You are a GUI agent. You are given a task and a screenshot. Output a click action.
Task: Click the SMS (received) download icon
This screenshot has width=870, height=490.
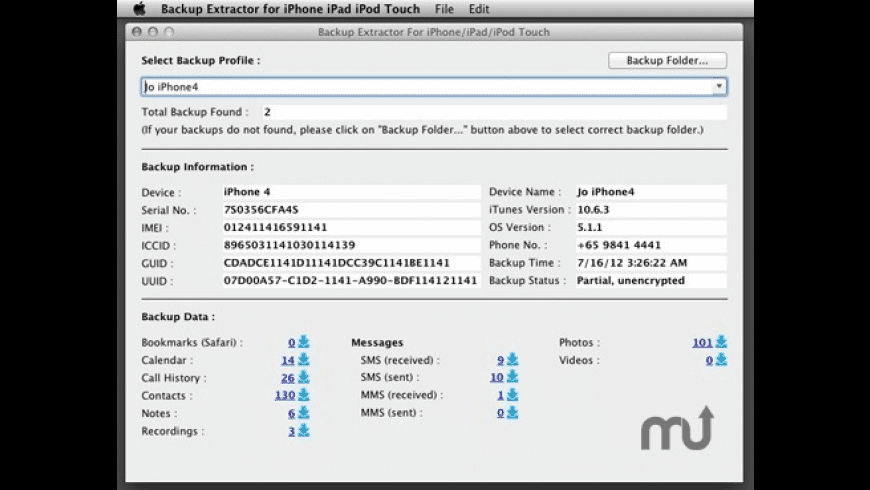[x=512, y=360]
